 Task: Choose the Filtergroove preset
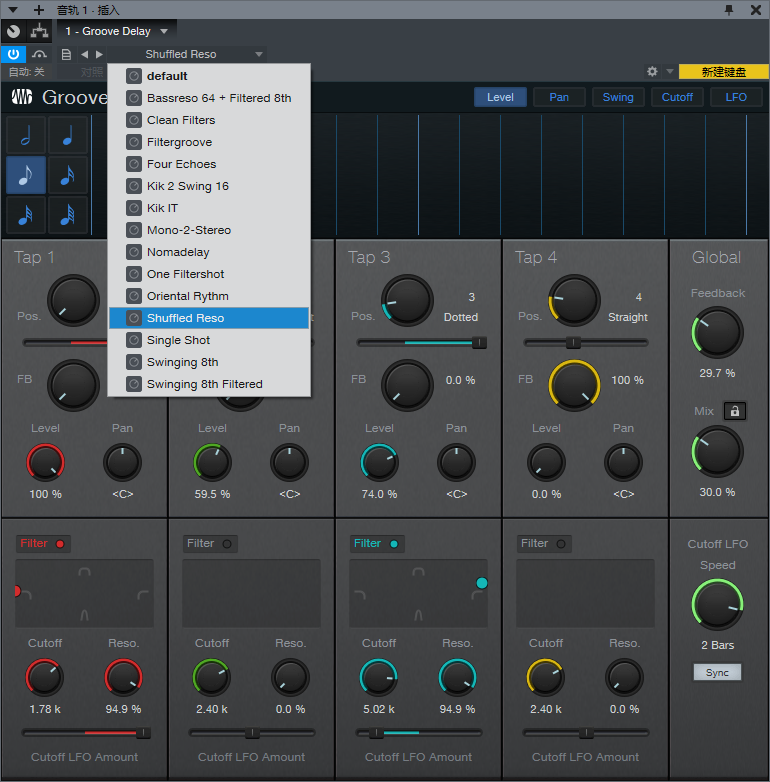(x=209, y=142)
